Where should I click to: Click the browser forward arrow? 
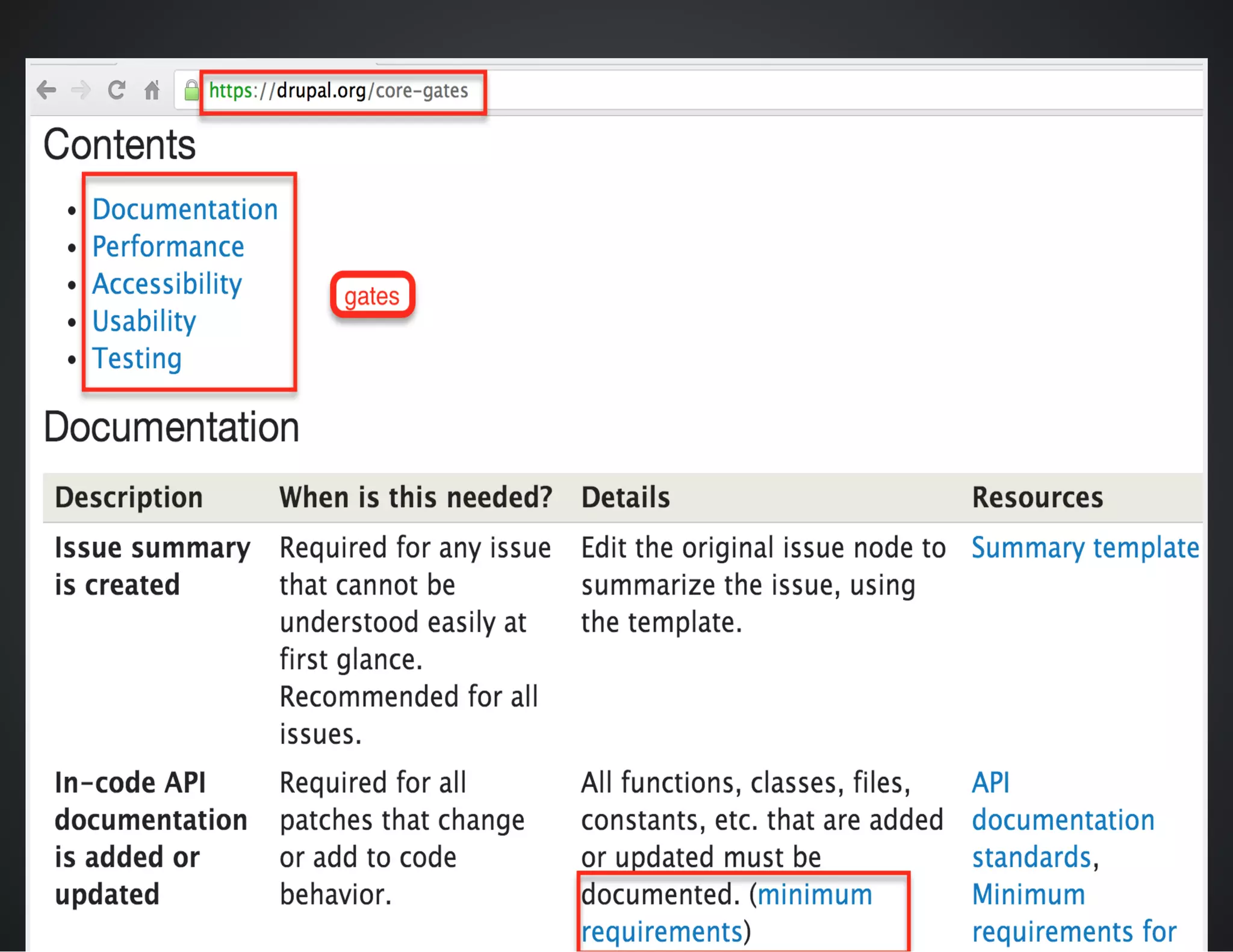(x=81, y=90)
